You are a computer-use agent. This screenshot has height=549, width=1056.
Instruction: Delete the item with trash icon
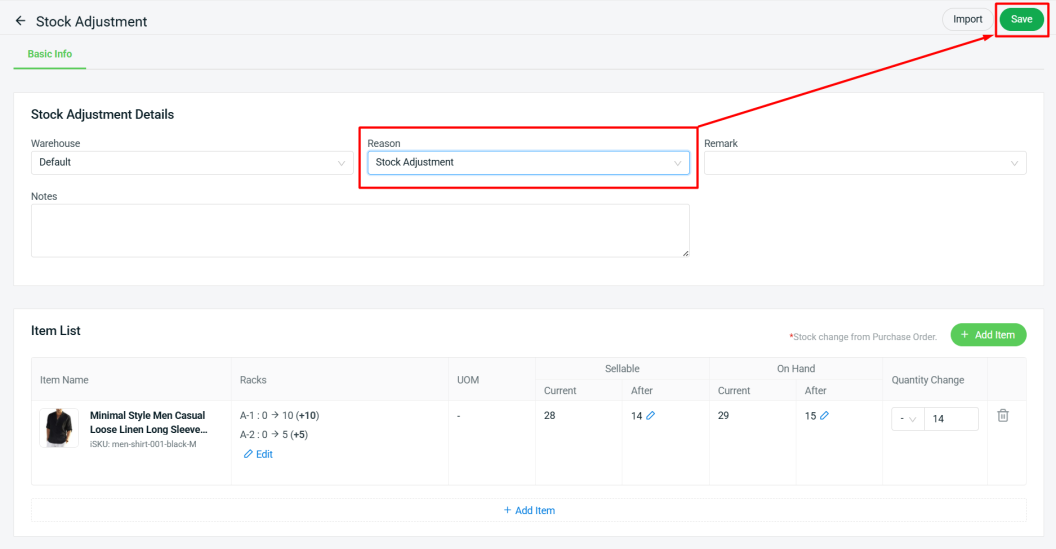[x=1003, y=416]
